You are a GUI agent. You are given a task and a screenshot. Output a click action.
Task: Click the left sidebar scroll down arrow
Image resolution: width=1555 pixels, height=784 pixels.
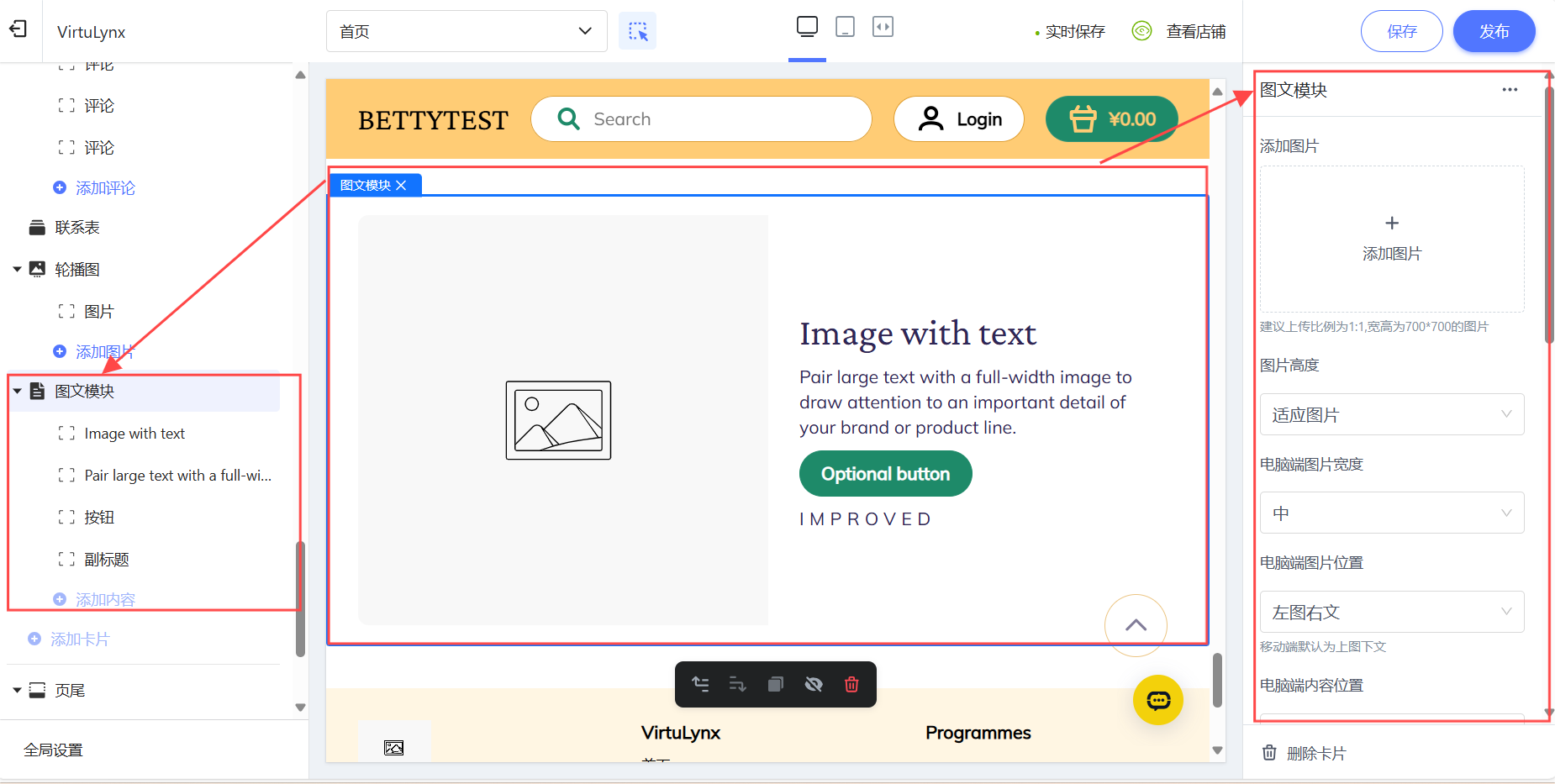click(300, 708)
